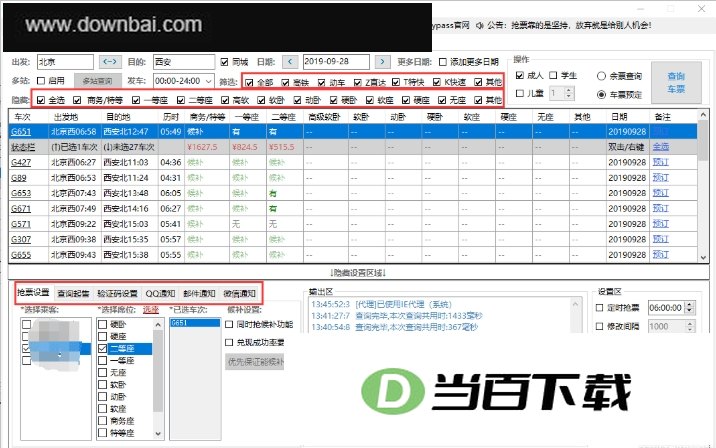716x448 pixels.
Task: Open train number link G89
Action: tap(19, 178)
